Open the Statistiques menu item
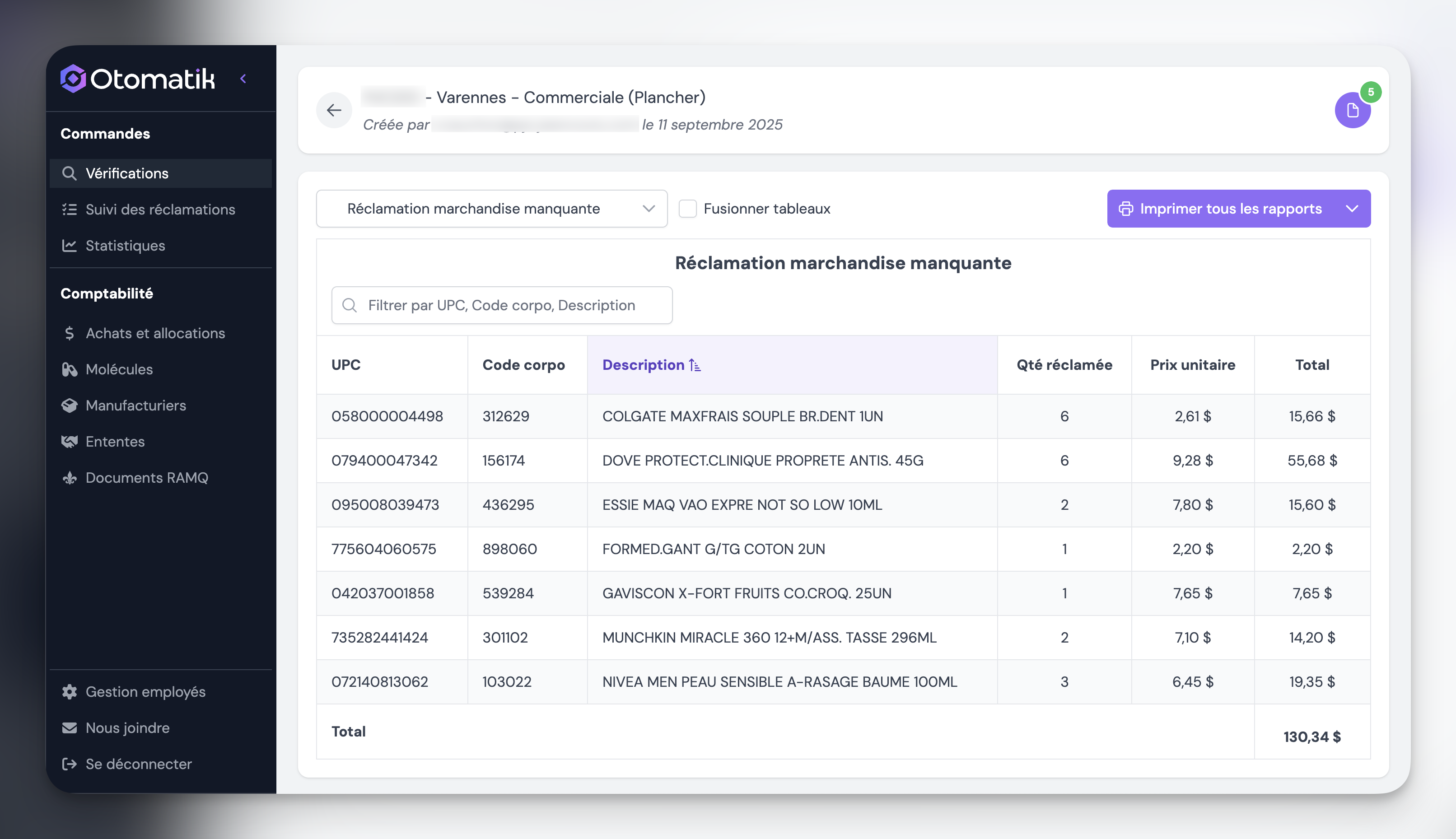Screen dimensions: 1456x839 pyautogui.click(x=125, y=246)
